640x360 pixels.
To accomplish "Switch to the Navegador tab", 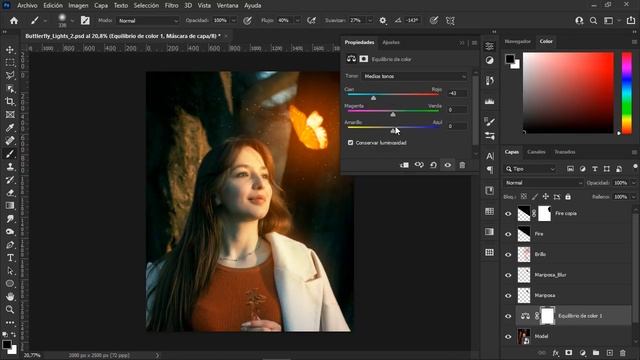I will pyautogui.click(x=518, y=41).
